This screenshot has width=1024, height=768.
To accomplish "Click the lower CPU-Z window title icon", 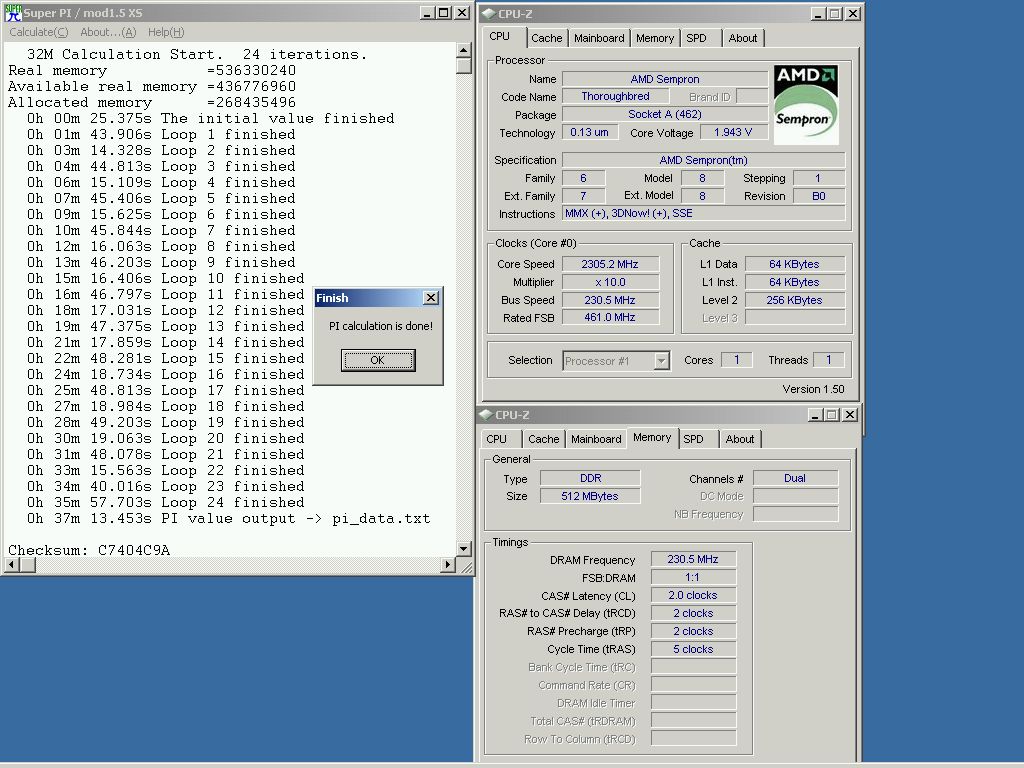I will (485, 415).
